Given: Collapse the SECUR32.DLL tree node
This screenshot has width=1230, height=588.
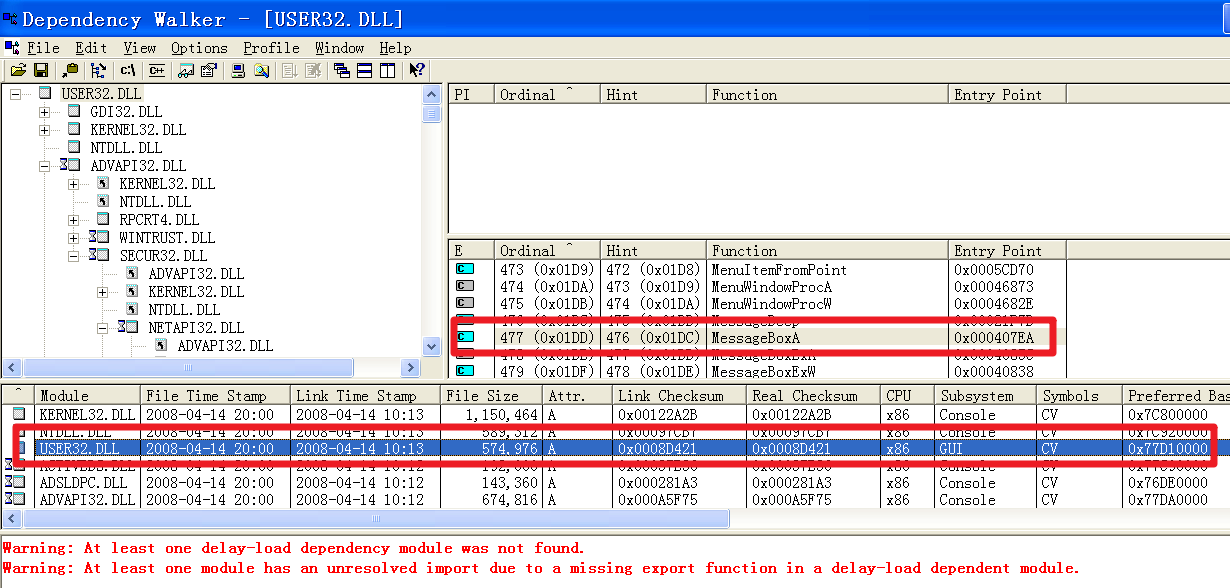Looking at the screenshot, I should (x=73, y=255).
